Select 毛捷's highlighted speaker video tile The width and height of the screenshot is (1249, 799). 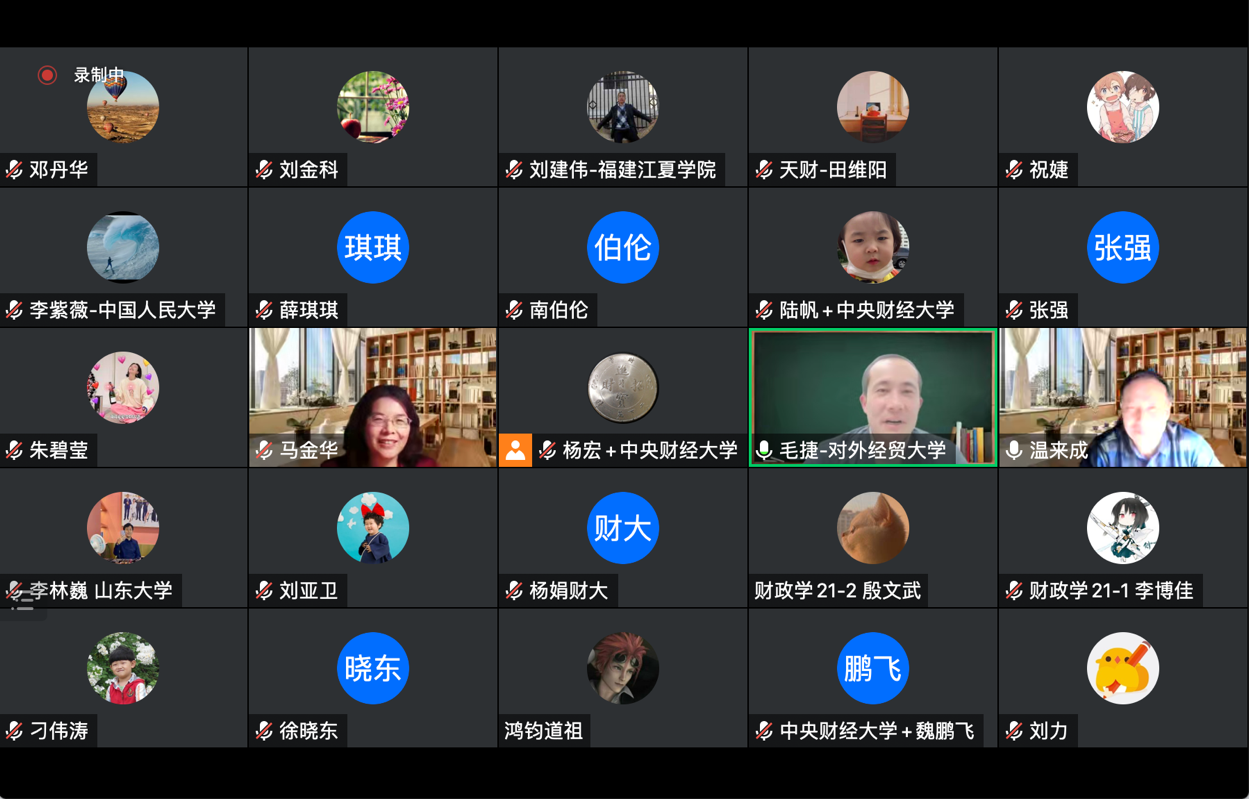pos(873,398)
